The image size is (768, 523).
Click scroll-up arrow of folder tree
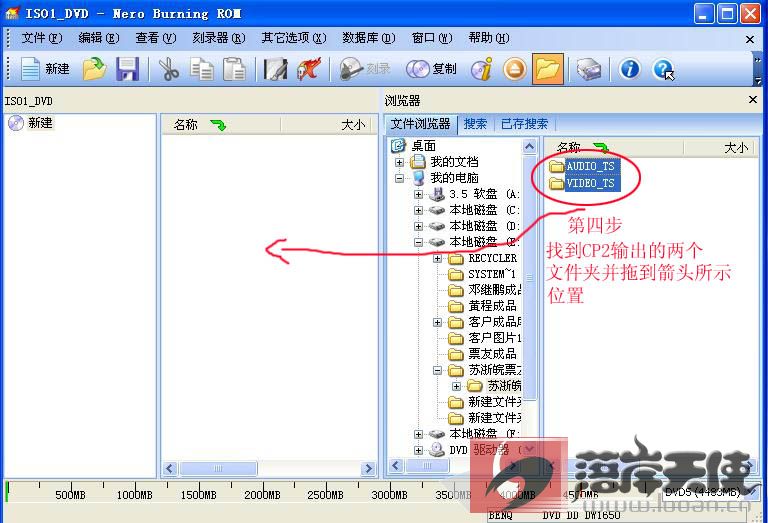(x=529, y=146)
